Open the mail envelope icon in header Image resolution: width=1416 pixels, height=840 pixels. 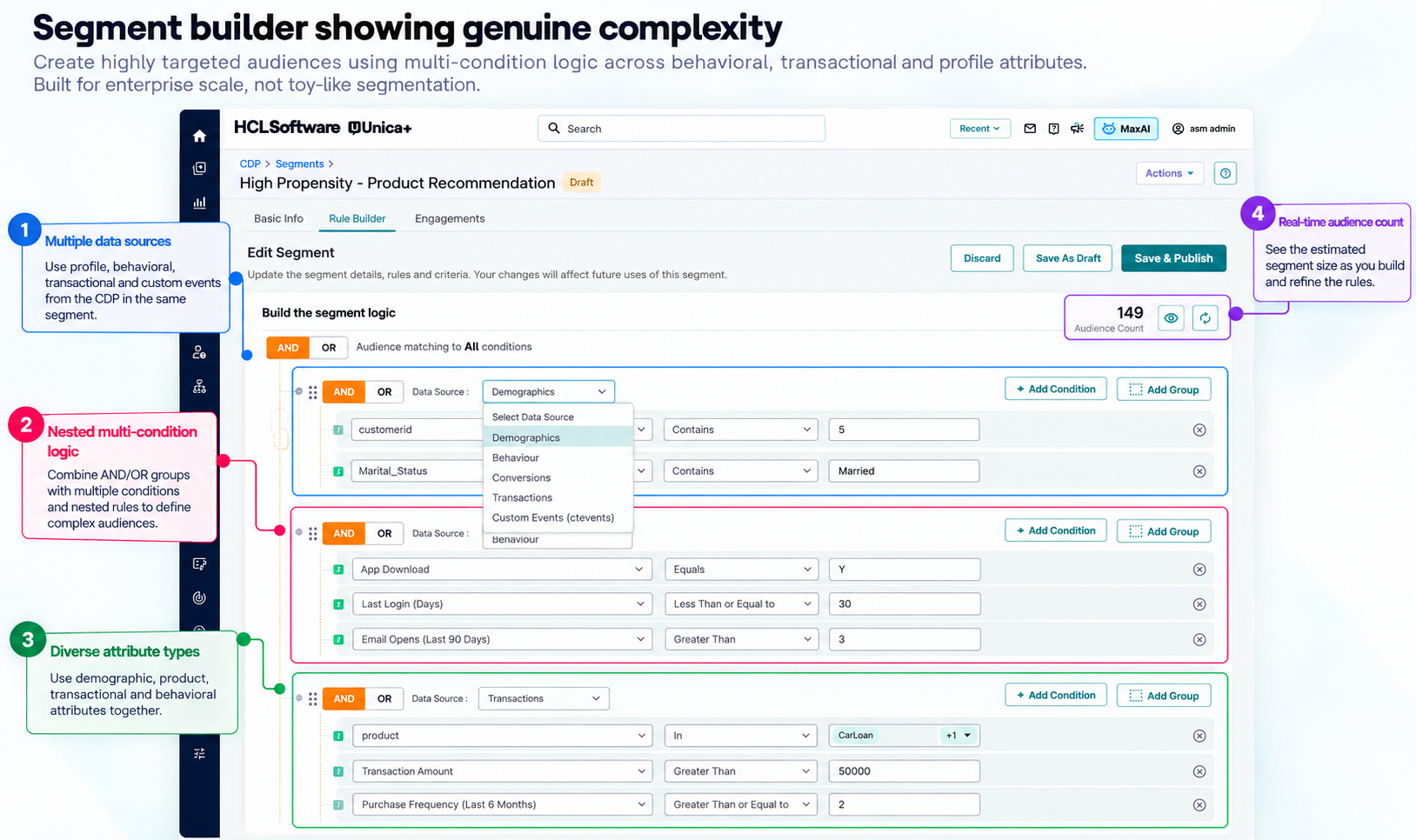1030,129
